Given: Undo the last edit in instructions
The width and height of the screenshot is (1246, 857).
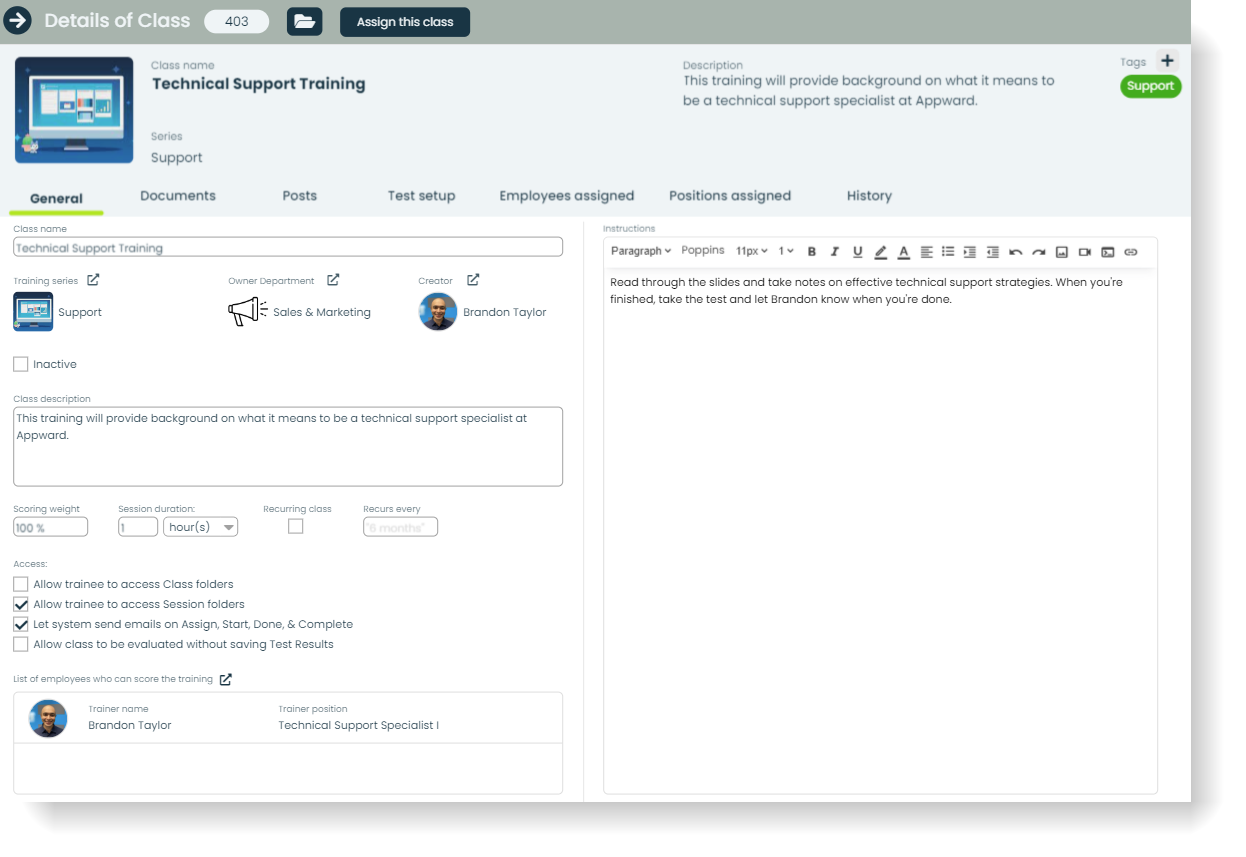Looking at the screenshot, I should pyautogui.click(x=1016, y=252).
